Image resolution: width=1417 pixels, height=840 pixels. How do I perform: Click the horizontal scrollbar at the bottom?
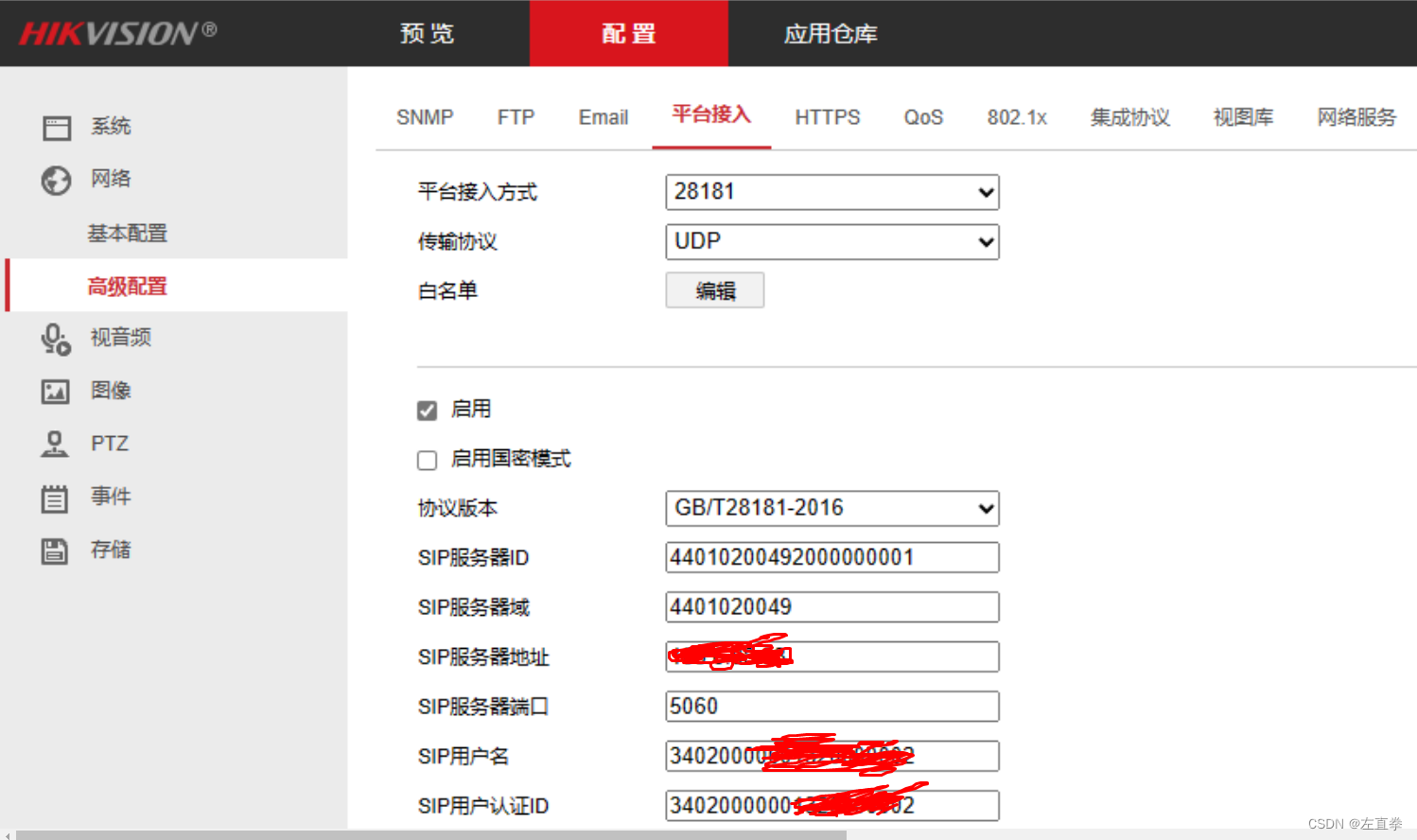click(x=431, y=835)
